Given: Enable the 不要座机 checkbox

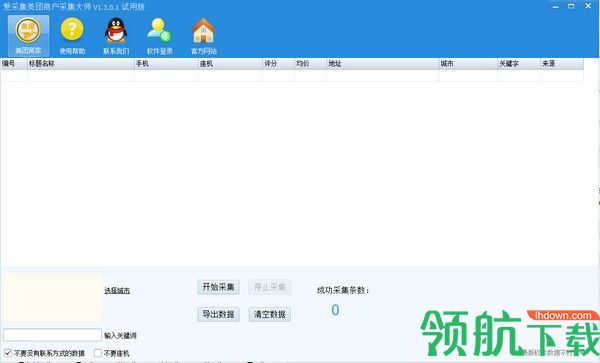Looking at the screenshot, I should pyautogui.click(x=98, y=353).
